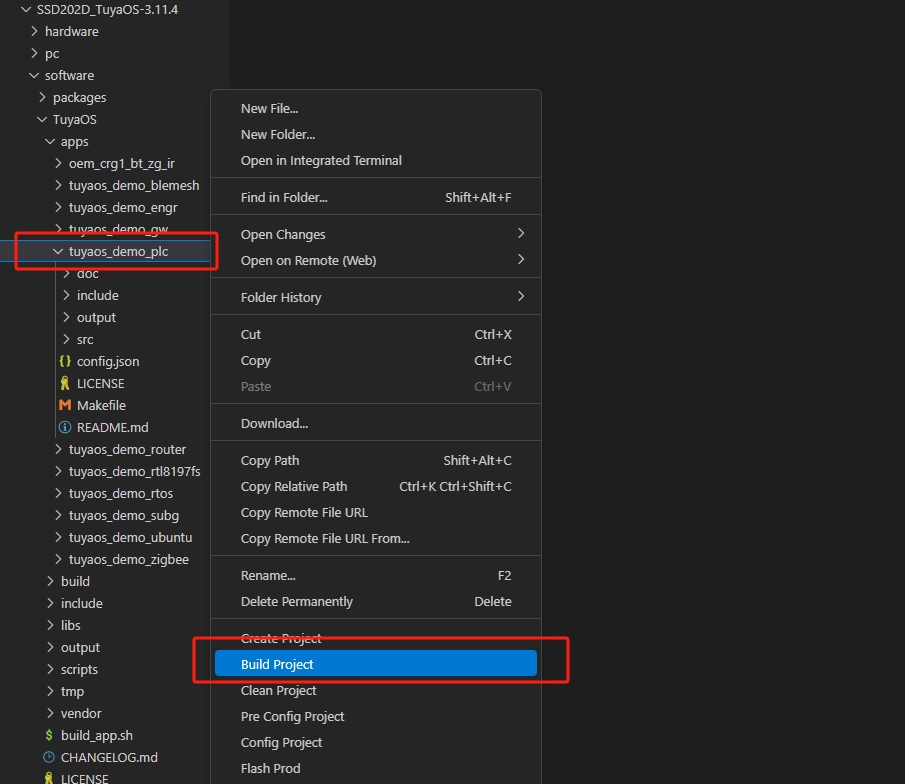Image resolution: width=905 pixels, height=784 pixels.
Task: Open Flash Prod menu option
Action: coord(270,768)
